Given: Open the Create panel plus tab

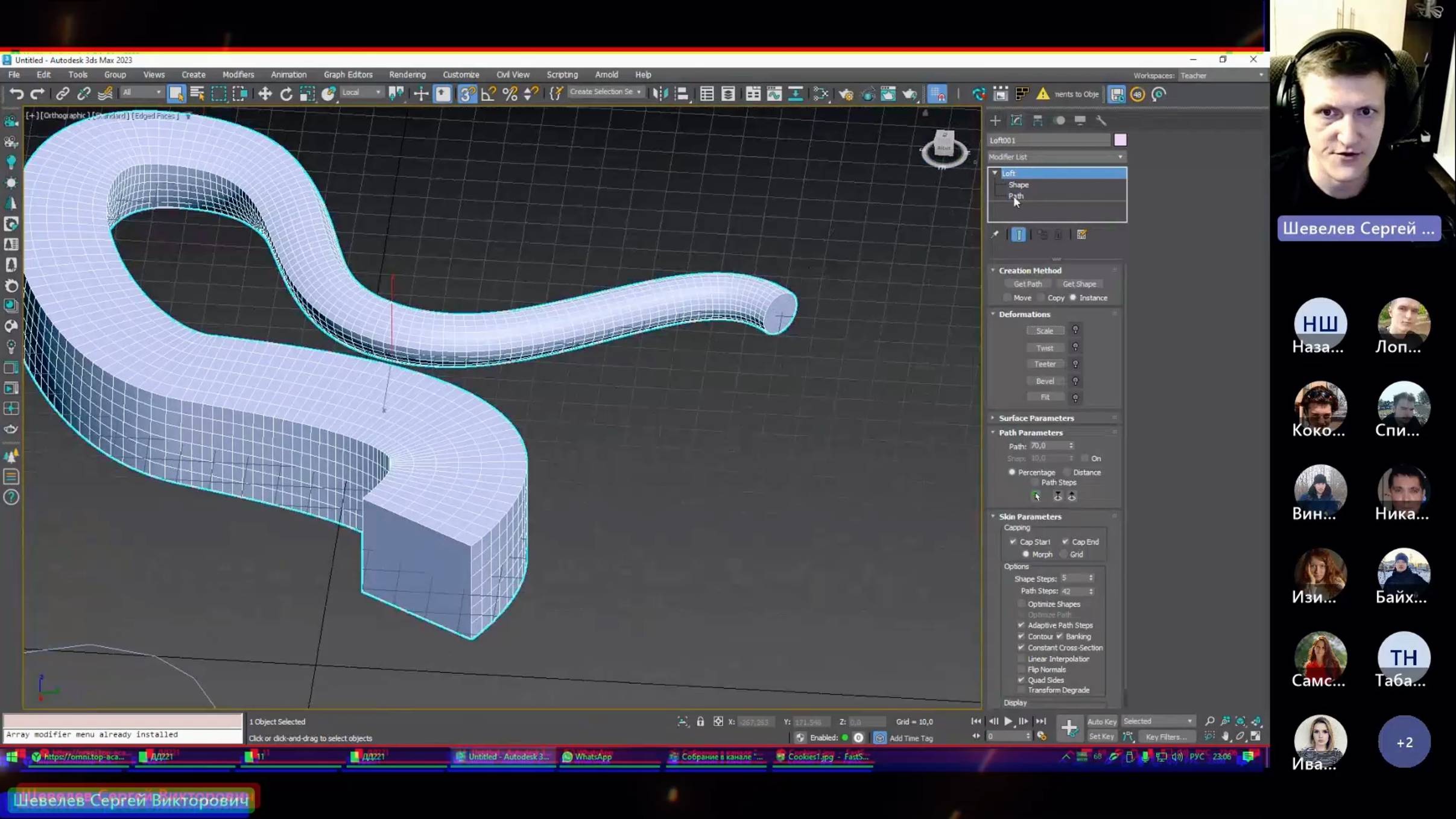Looking at the screenshot, I should (x=995, y=121).
